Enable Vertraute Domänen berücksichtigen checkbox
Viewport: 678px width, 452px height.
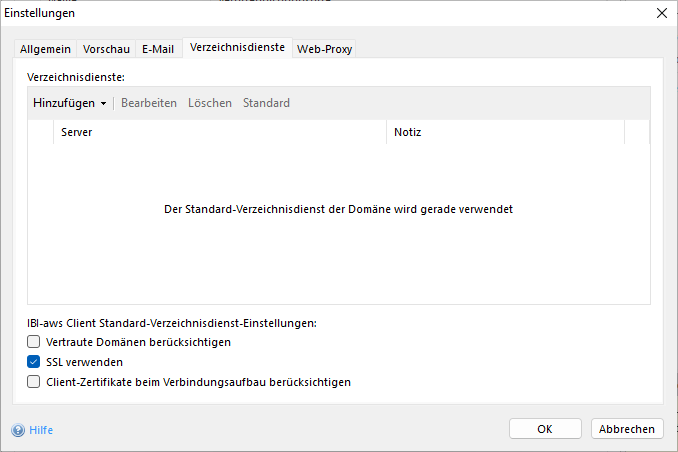tap(34, 342)
